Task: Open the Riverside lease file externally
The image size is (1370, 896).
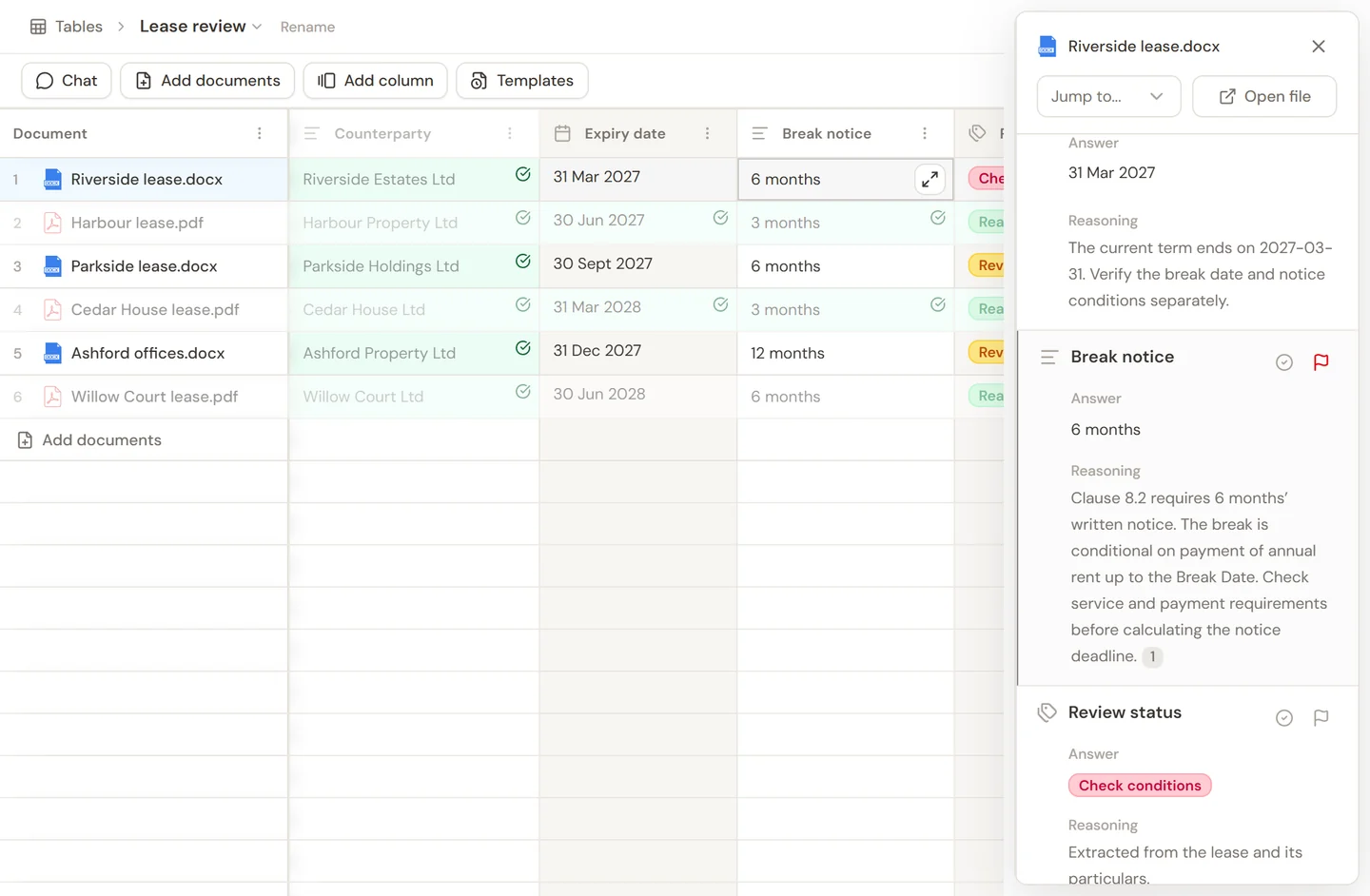Action: click(x=1264, y=96)
